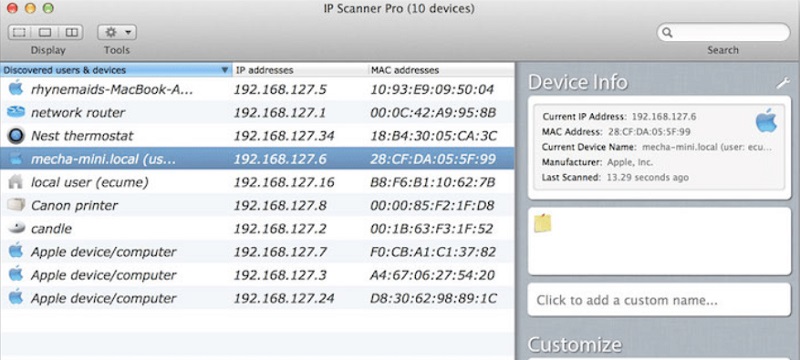The height and width of the screenshot is (360, 800).
Task: Open the Tools gear dropdown menu
Action: (117, 33)
